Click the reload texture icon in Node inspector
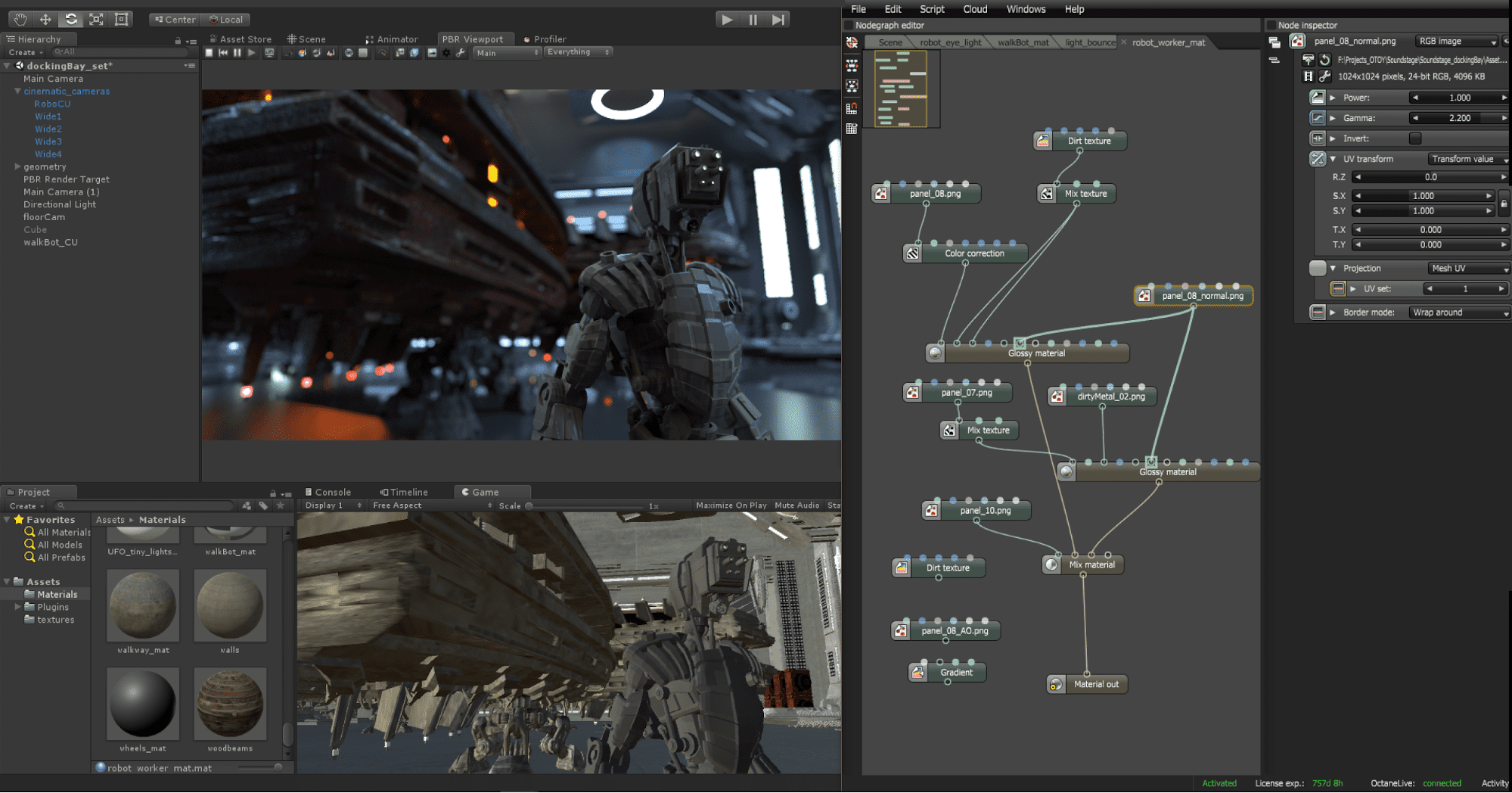Viewport: 1512px width, 793px height. (1325, 60)
